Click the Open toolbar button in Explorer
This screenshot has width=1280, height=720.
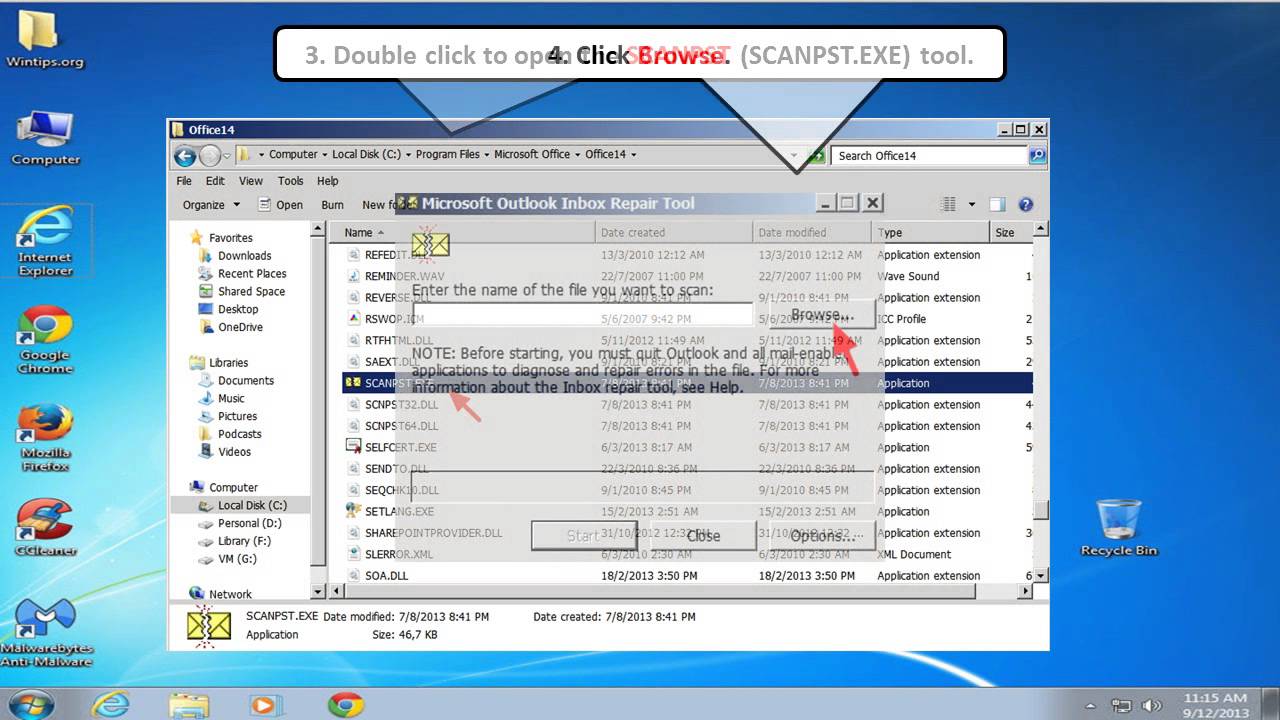click(x=281, y=204)
